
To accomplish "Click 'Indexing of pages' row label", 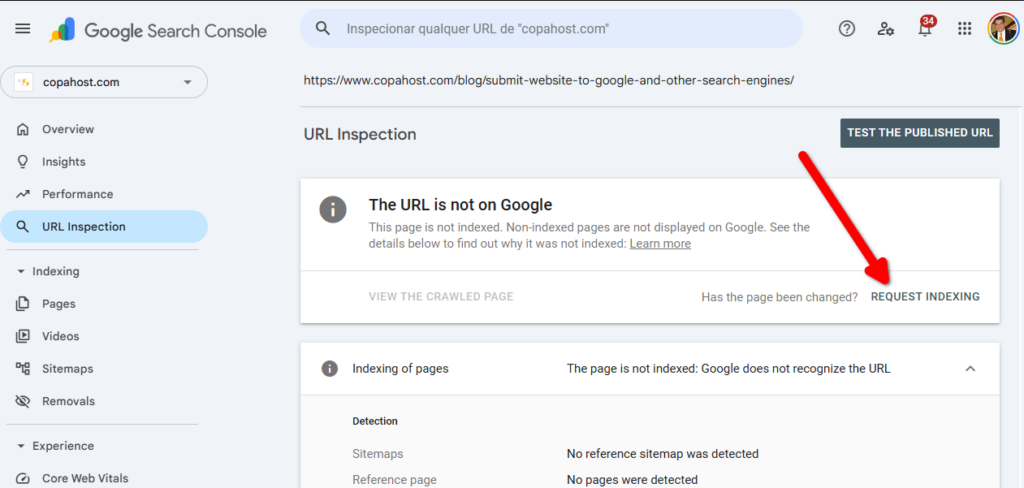I will (400, 368).
